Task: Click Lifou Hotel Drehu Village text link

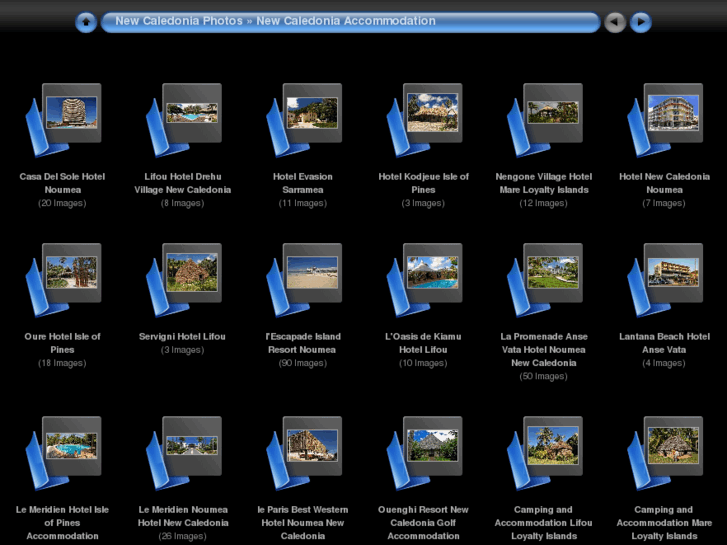Action: tap(183, 183)
